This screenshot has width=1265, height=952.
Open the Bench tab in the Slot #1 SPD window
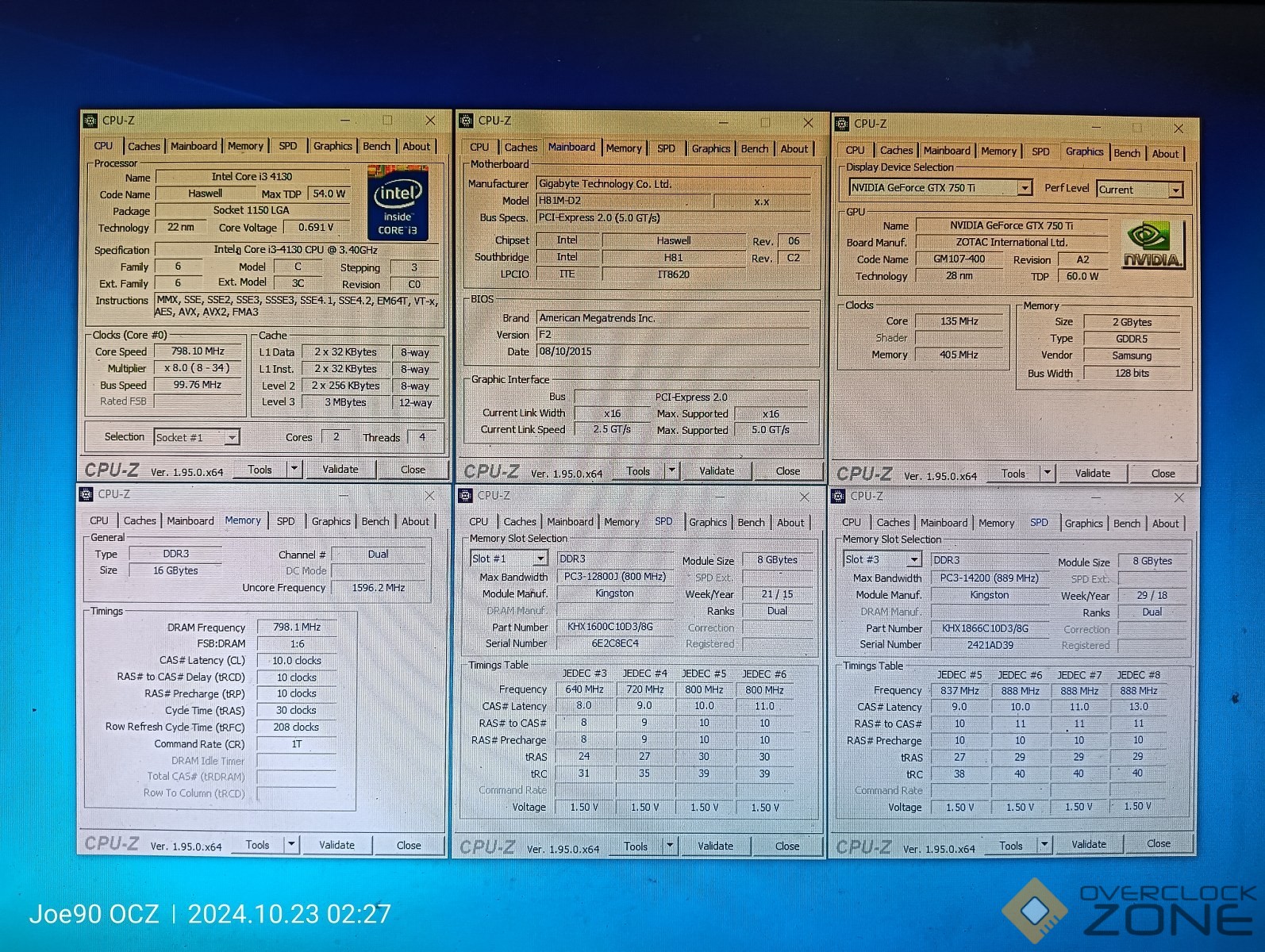tap(751, 523)
